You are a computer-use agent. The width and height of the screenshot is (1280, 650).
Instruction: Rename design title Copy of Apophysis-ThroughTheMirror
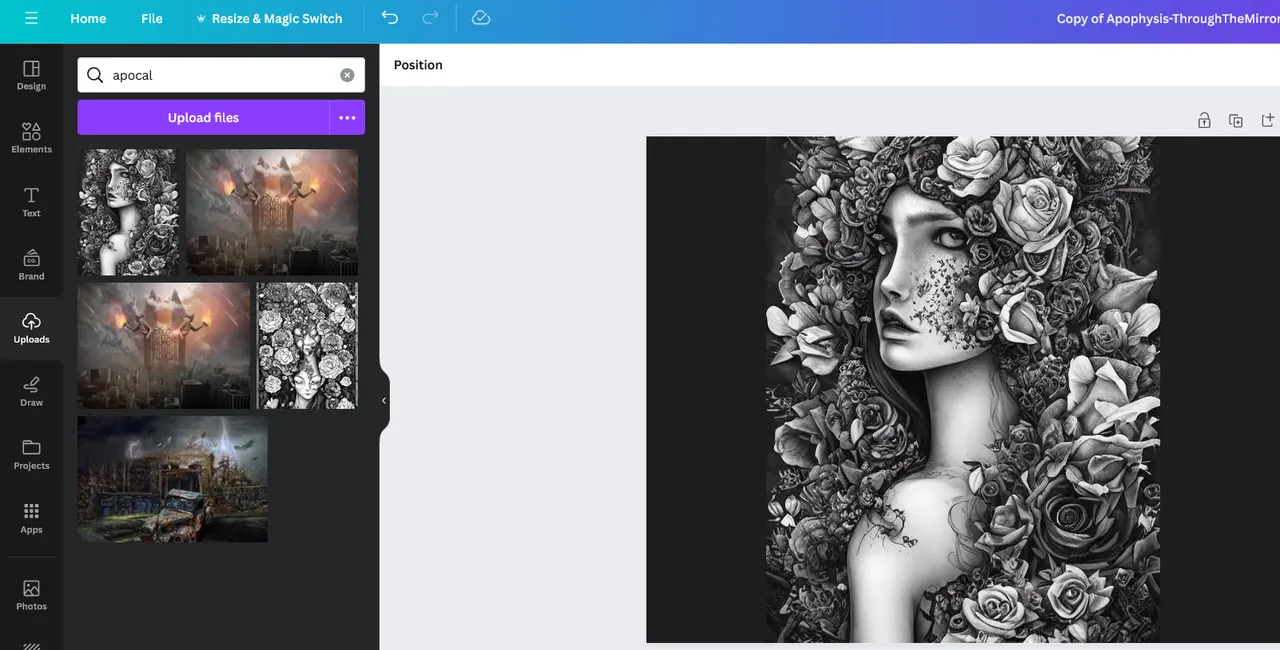click(x=1168, y=18)
